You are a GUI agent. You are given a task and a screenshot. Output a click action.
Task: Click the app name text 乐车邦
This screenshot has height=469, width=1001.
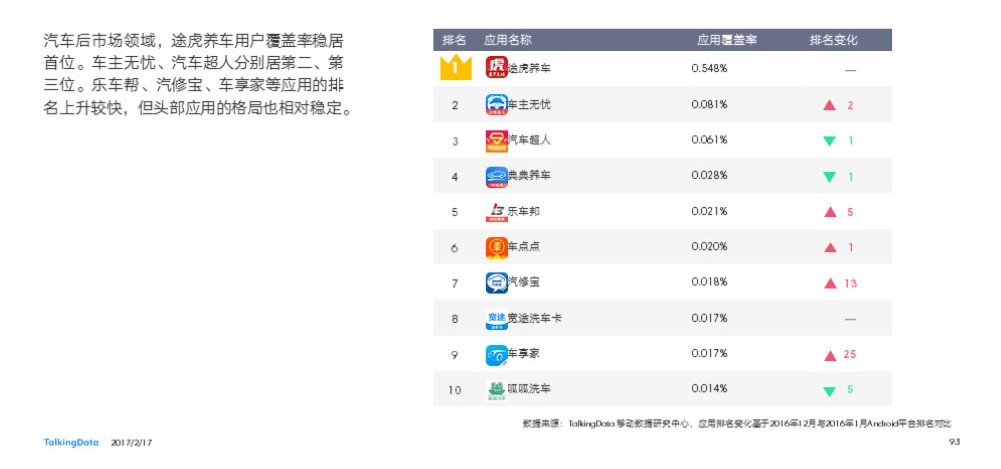click(x=524, y=211)
